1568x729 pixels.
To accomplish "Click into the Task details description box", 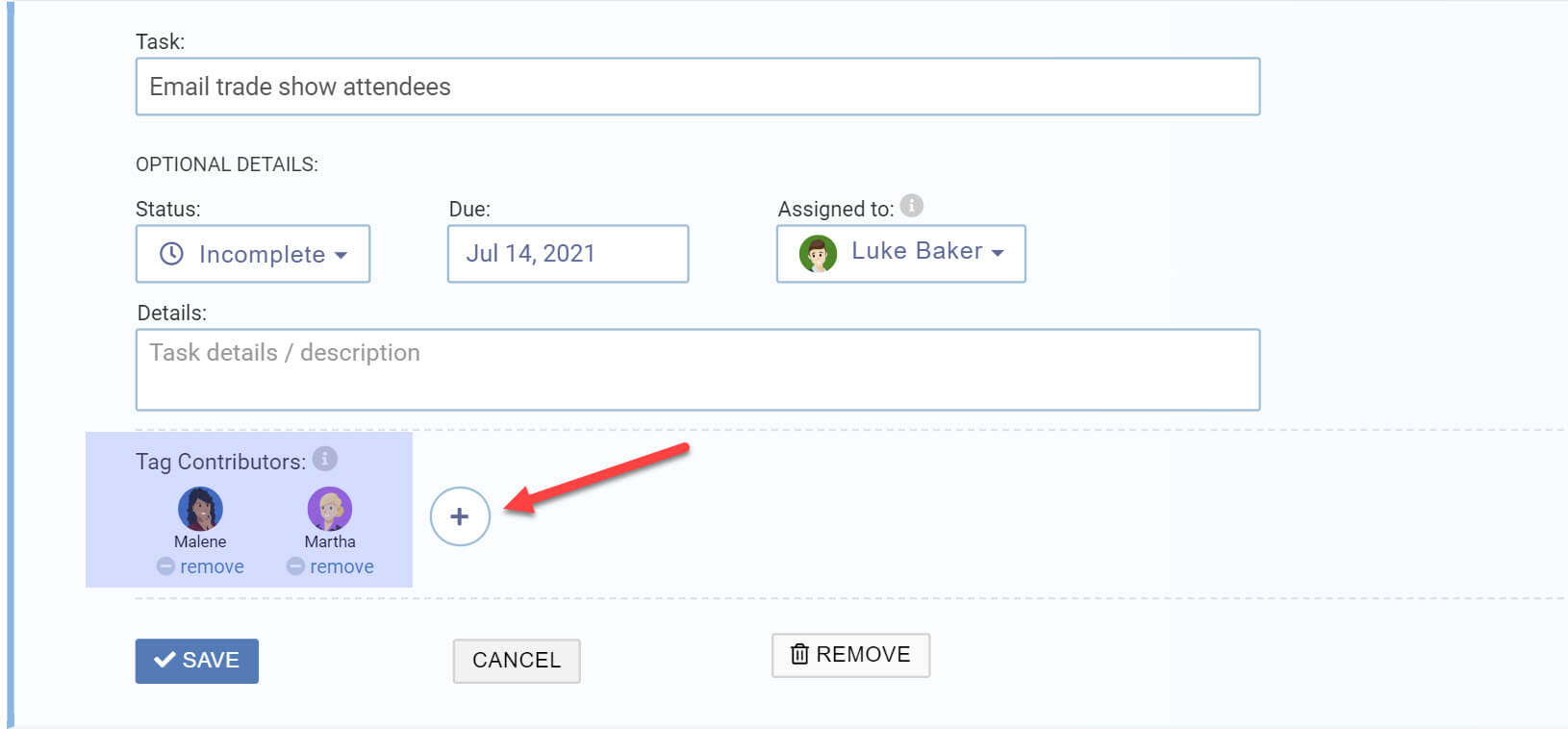I will (697, 370).
